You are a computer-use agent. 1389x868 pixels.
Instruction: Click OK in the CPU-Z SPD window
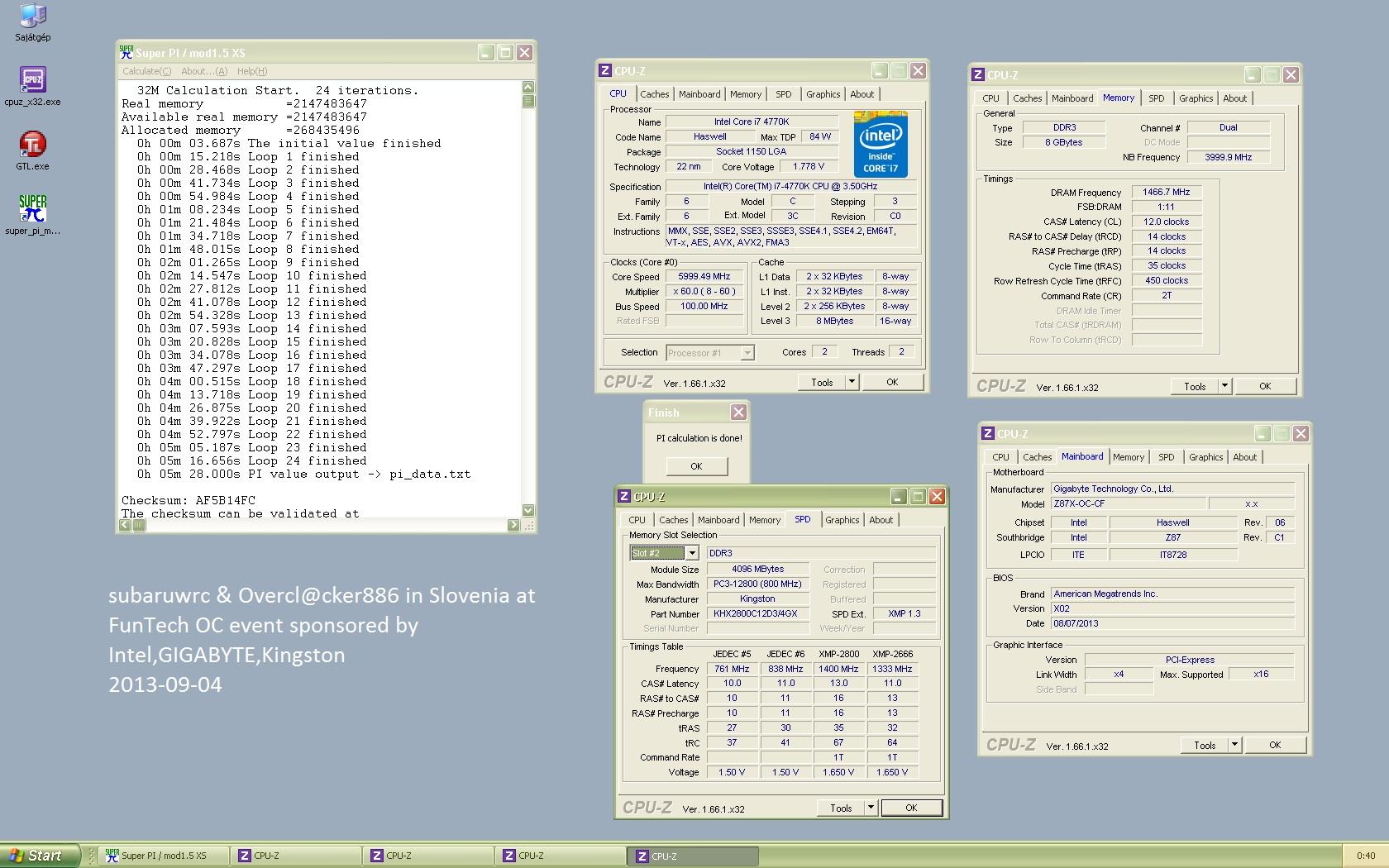(911, 808)
